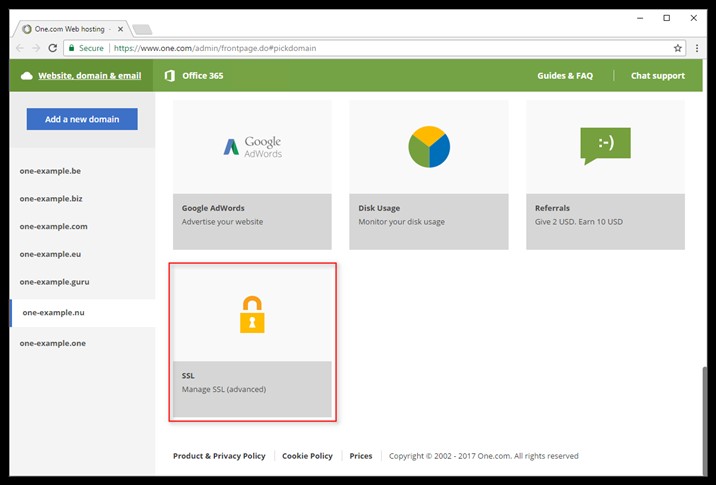Image resolution: width=716 pixels, height=485 pixels.
Task: Open the Prices link
Action: [x=361, y=456]
